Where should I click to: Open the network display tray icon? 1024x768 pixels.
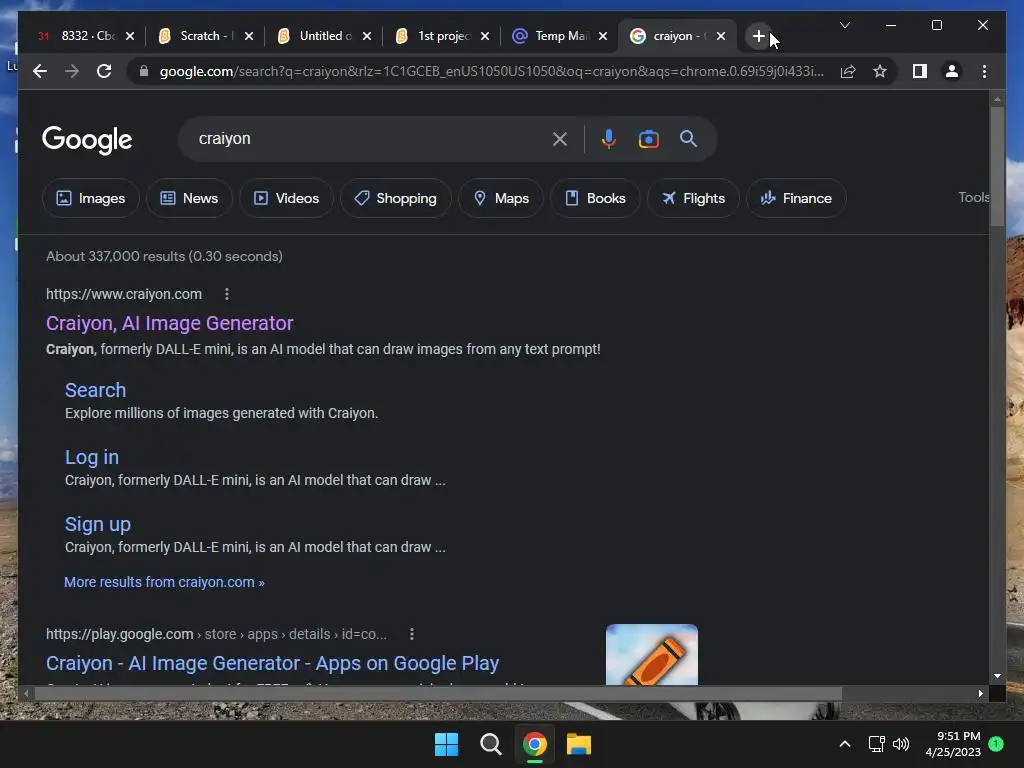coord(876,744)
